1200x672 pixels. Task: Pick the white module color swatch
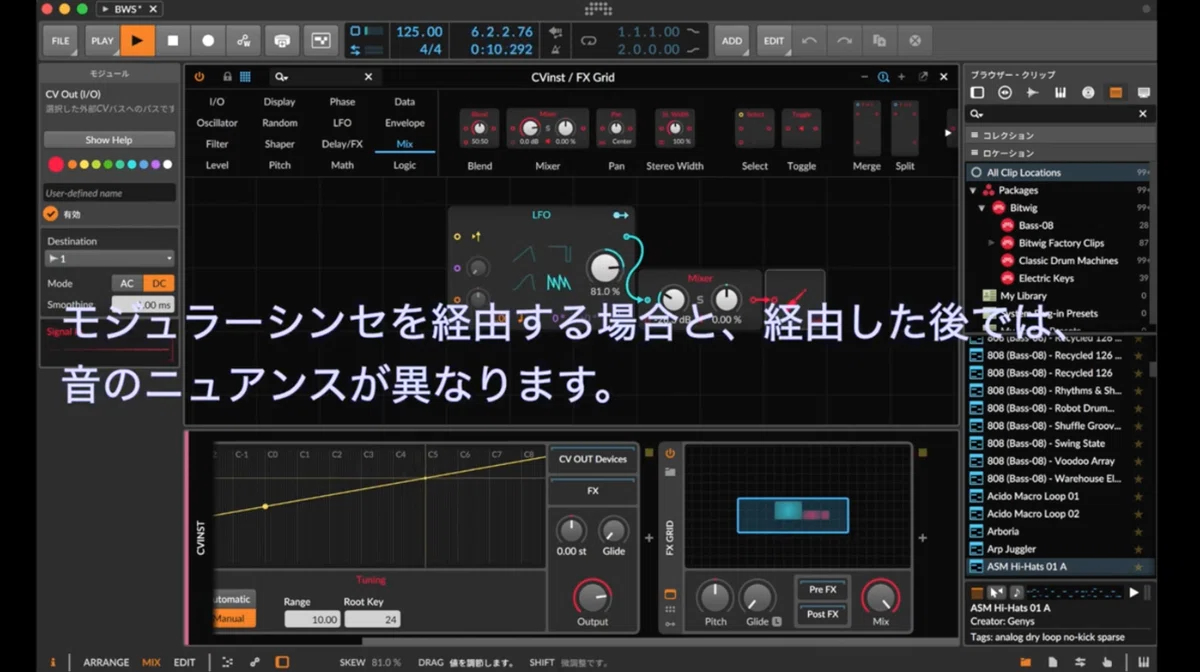[x=167, y=165]
